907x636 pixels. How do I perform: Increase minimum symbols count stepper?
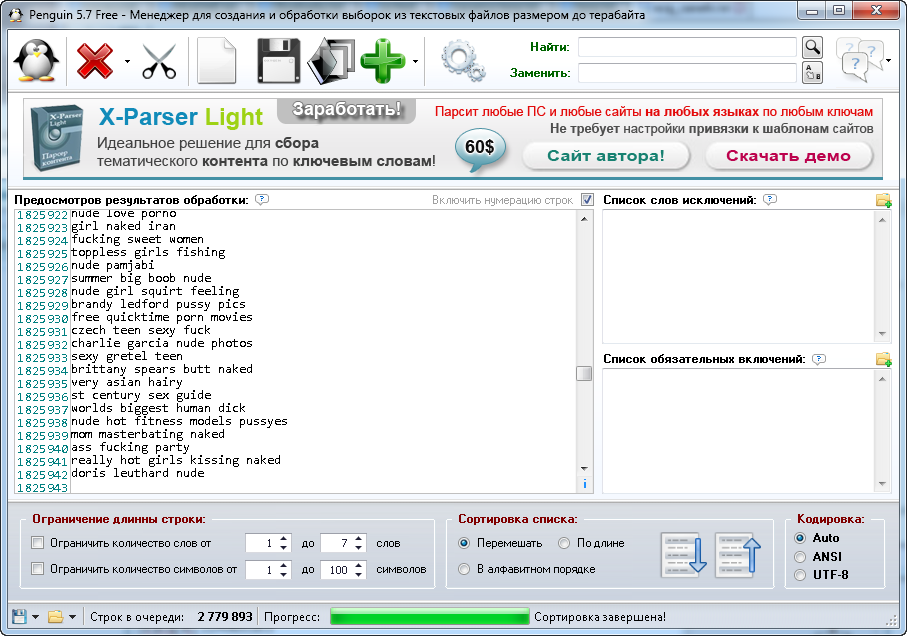(x=283, y=565)
